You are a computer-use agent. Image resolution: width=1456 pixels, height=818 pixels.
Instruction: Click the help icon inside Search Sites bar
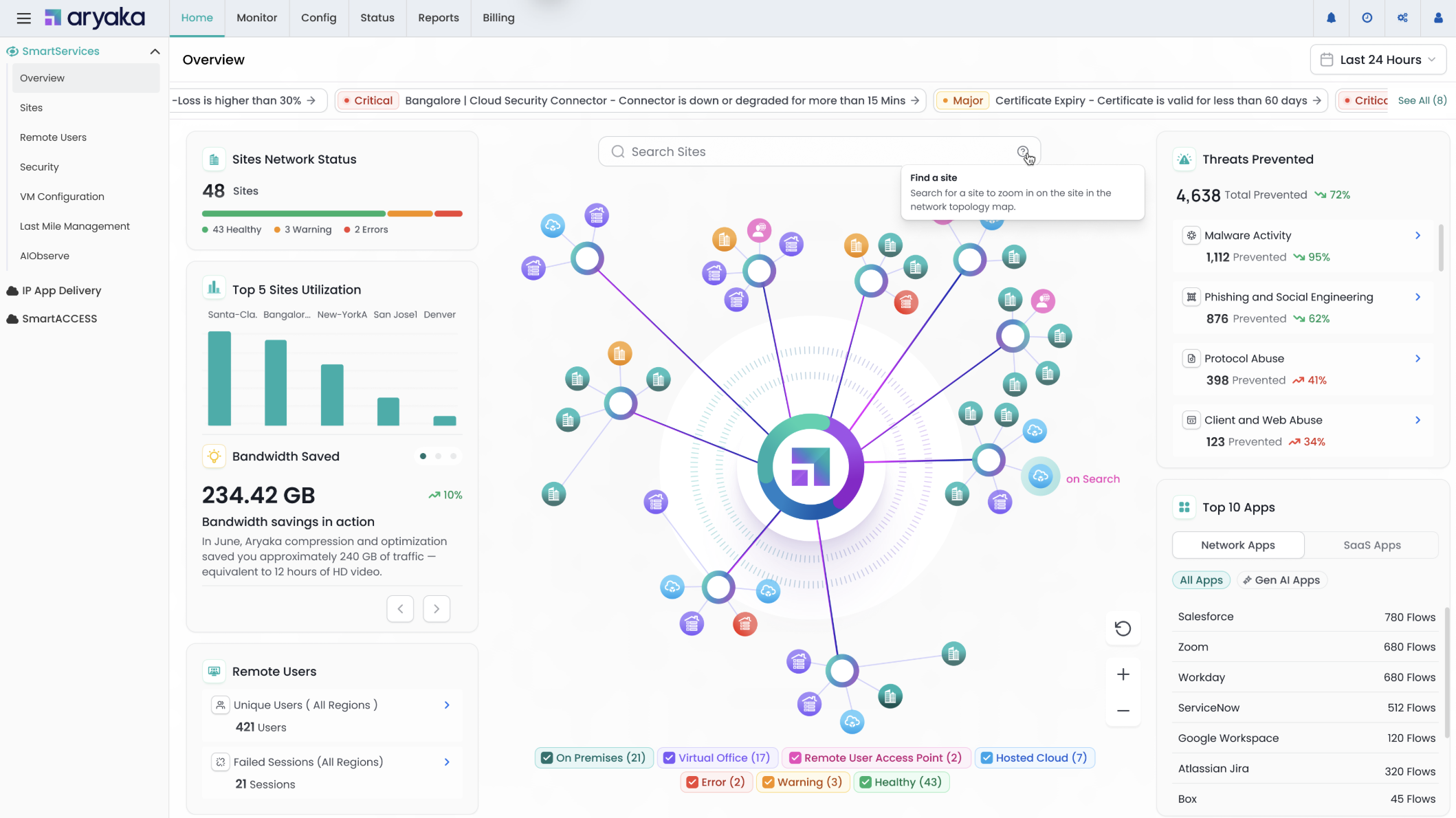pos(1024,151)
